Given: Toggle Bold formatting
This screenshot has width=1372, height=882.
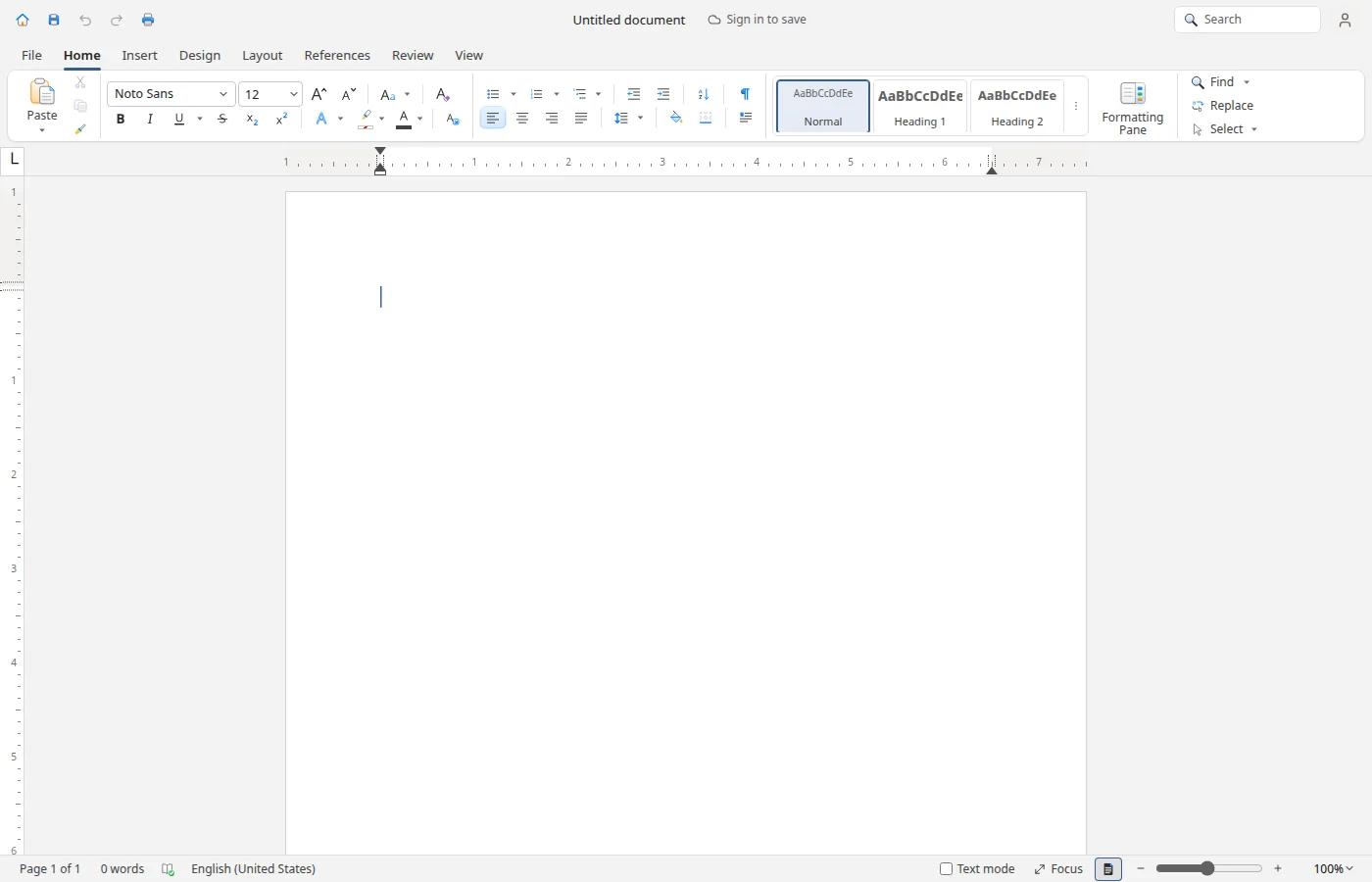Looking at the screenshot, I should (121, 119).
